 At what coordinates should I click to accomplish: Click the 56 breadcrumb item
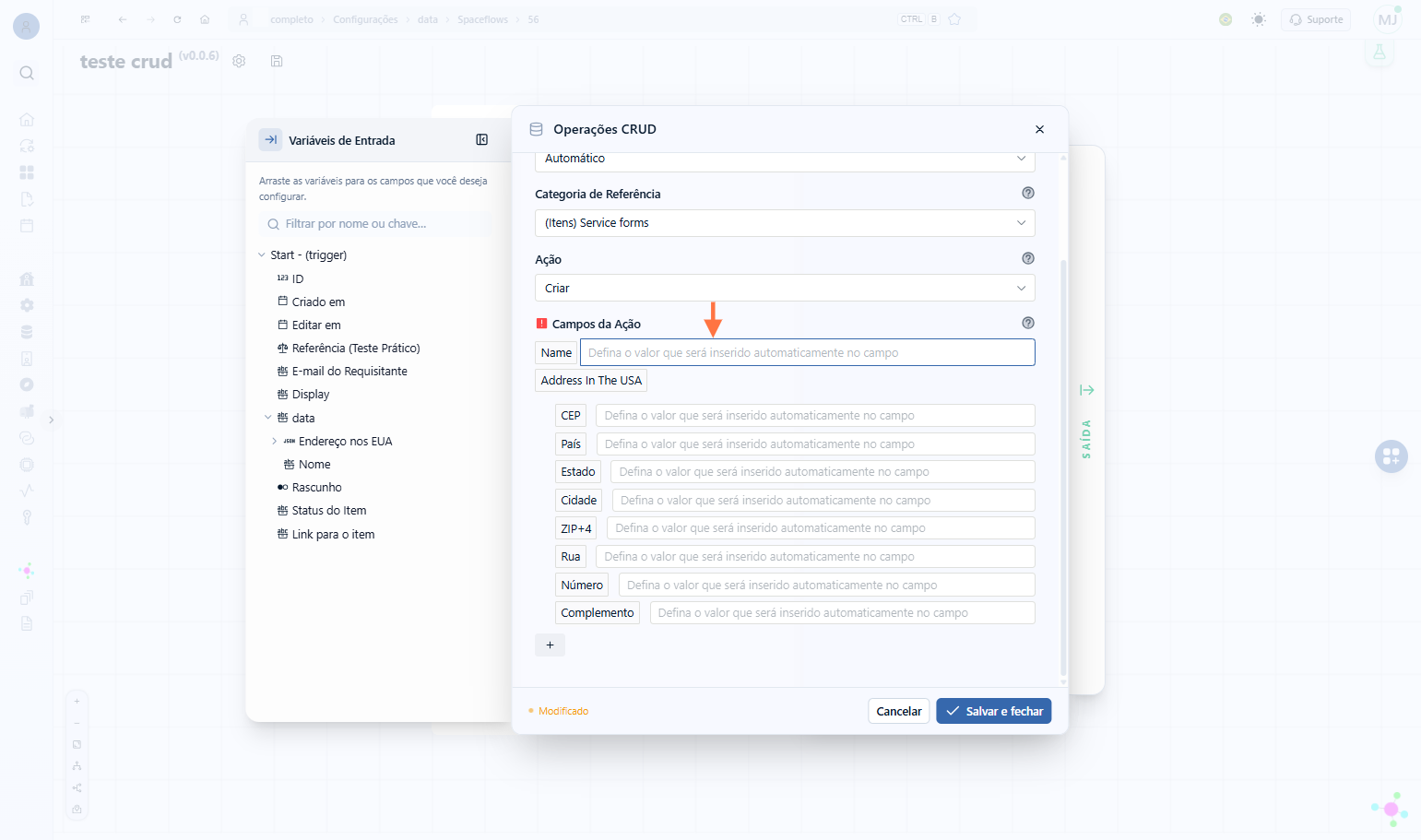click(533, 19)
